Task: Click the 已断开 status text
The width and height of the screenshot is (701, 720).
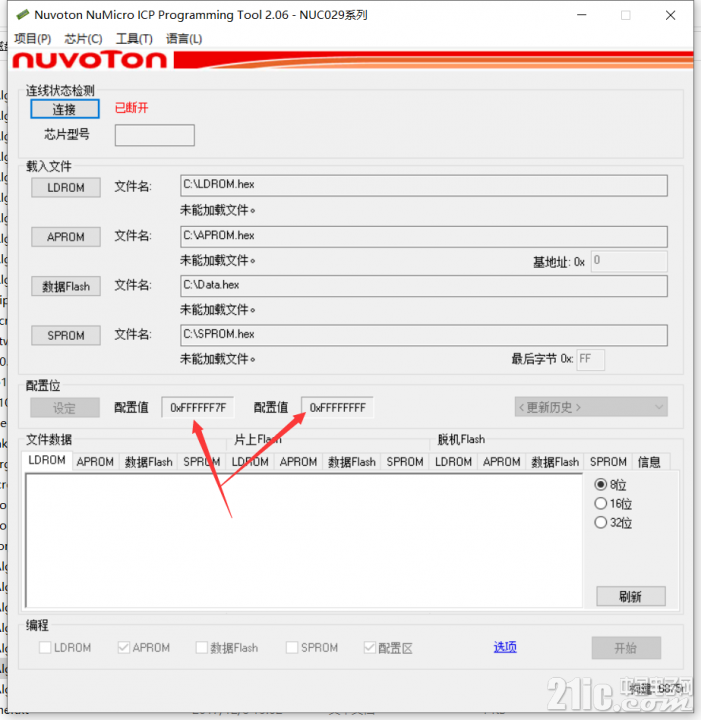Action: (131, 108)
